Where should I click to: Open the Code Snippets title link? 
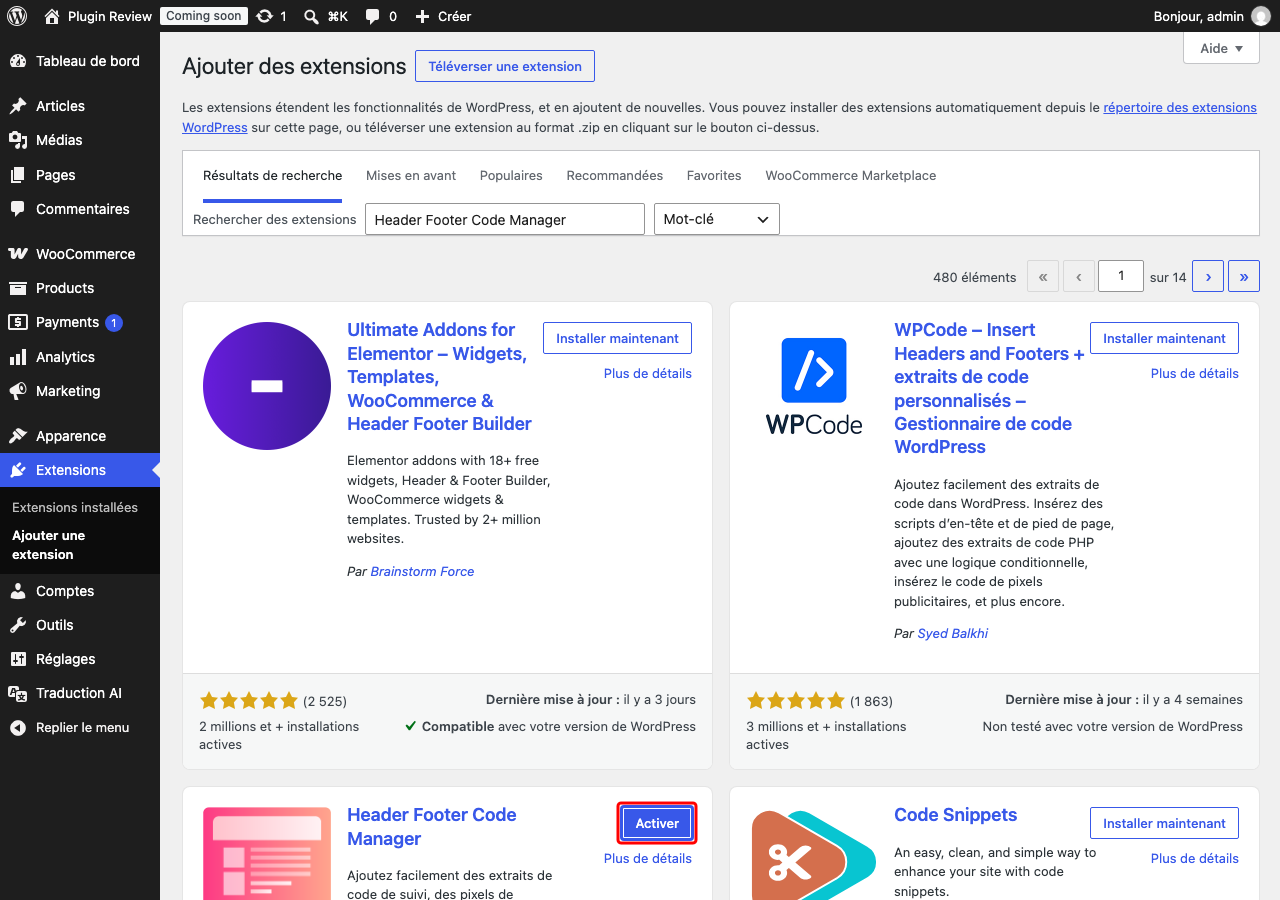(x=956, y=815)
